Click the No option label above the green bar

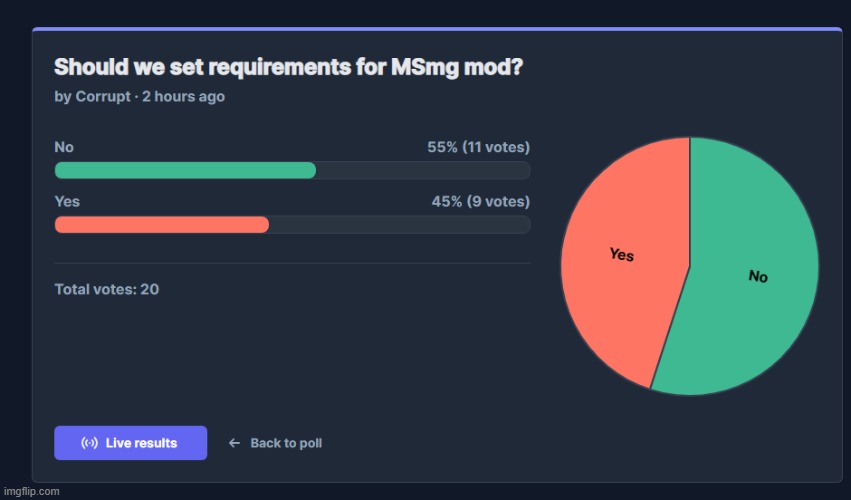[x=64, y=147]
